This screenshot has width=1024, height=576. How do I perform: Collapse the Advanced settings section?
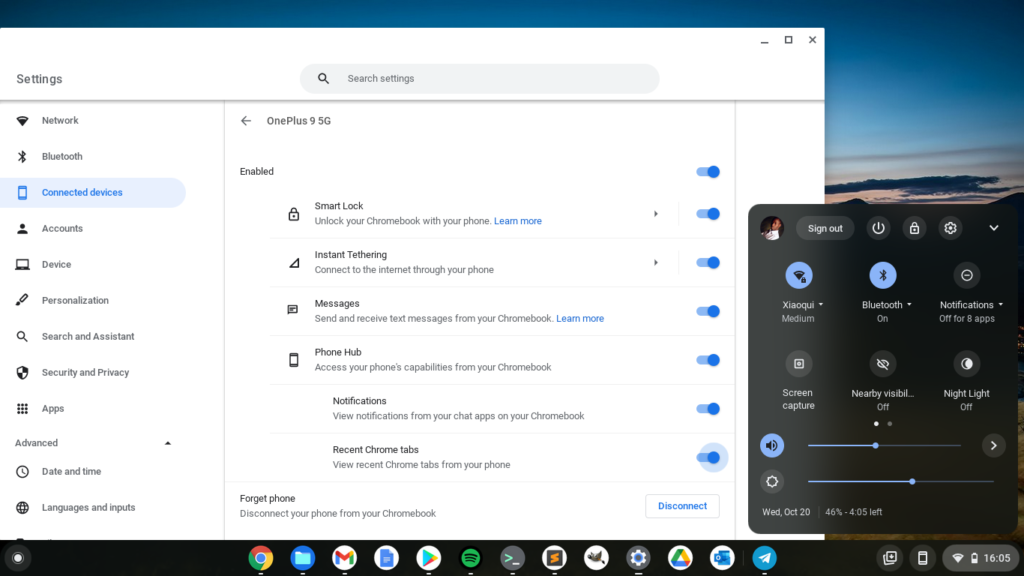tap(168, 443)
